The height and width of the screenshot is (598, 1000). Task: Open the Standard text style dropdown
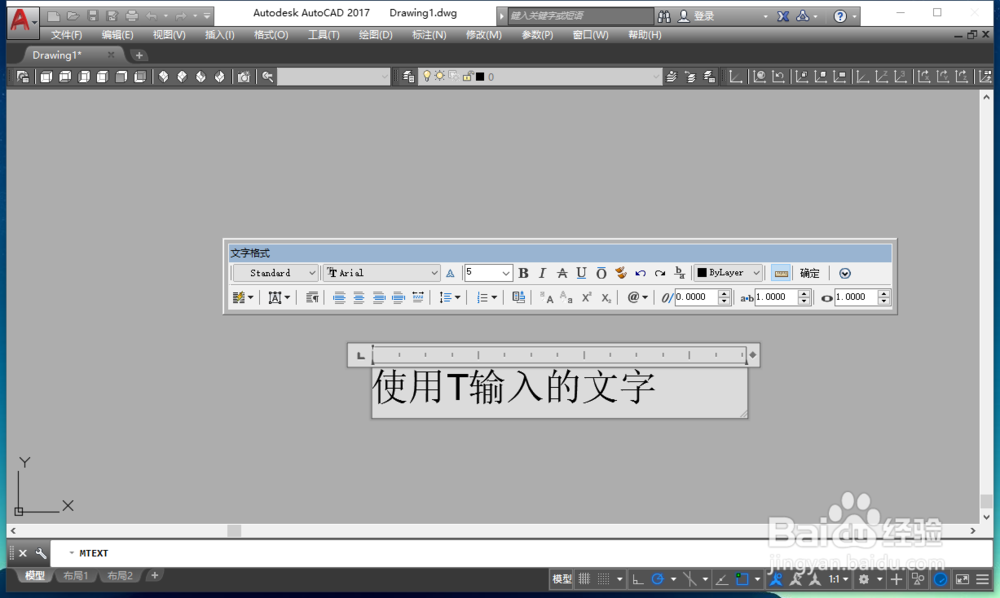tap(275, 273)
